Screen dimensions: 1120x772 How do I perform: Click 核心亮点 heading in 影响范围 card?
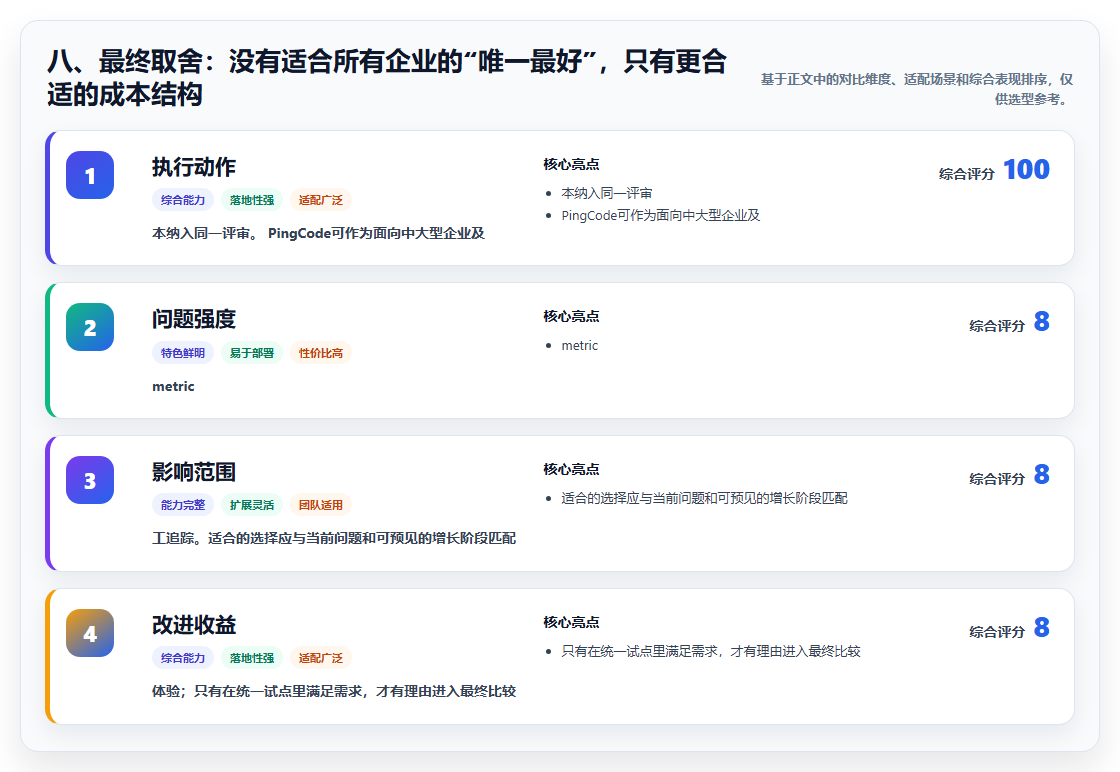[571, 469]
